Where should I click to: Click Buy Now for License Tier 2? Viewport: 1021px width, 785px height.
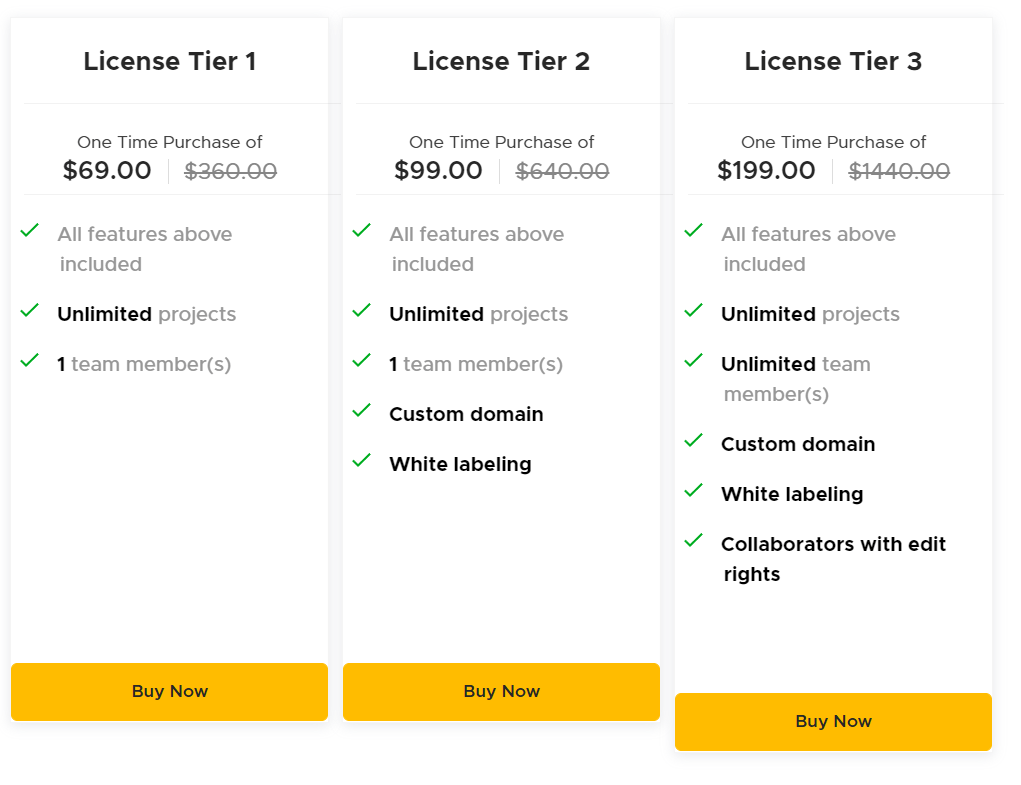point(501,691)
